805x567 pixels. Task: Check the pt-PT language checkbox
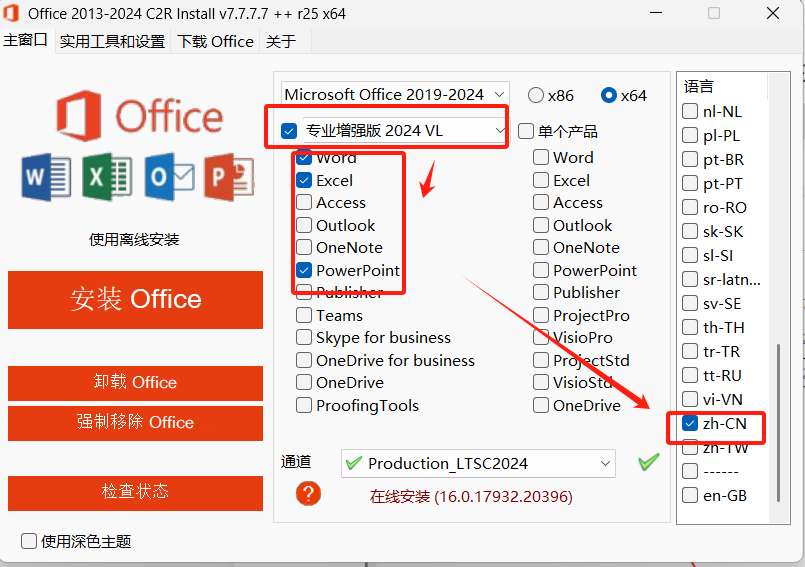point(689,183)
